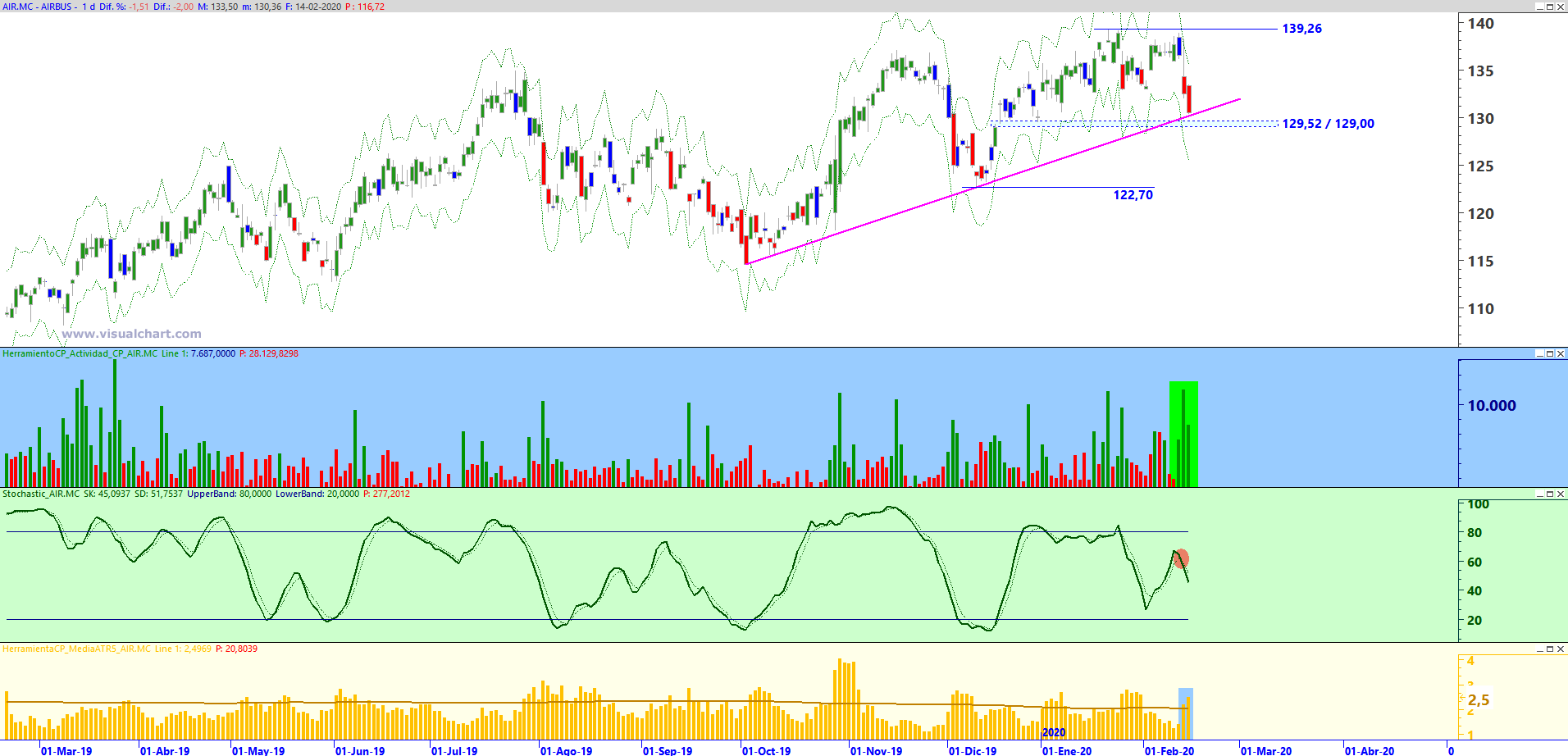Select the 122,70 price level label
Image resolution: width=1568 pixels, height=756 pixels.
[1133, 195]
